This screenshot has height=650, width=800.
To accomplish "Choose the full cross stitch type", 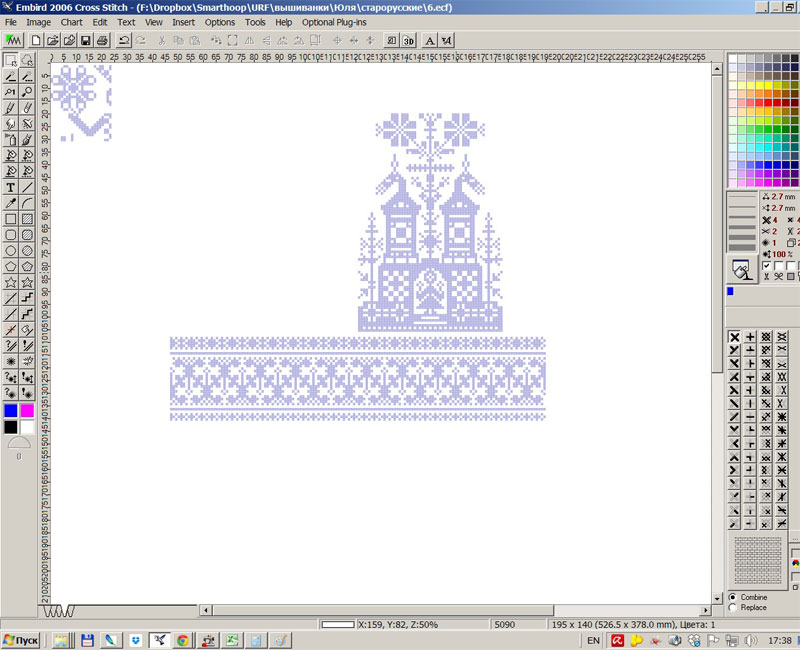I will pyautogui.click(x=734, y=339).
